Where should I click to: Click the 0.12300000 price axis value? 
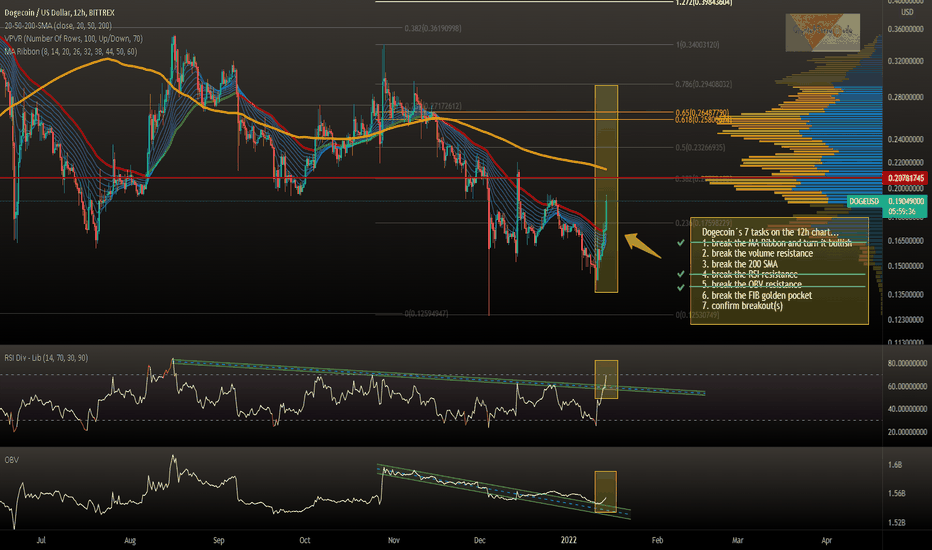906,320
